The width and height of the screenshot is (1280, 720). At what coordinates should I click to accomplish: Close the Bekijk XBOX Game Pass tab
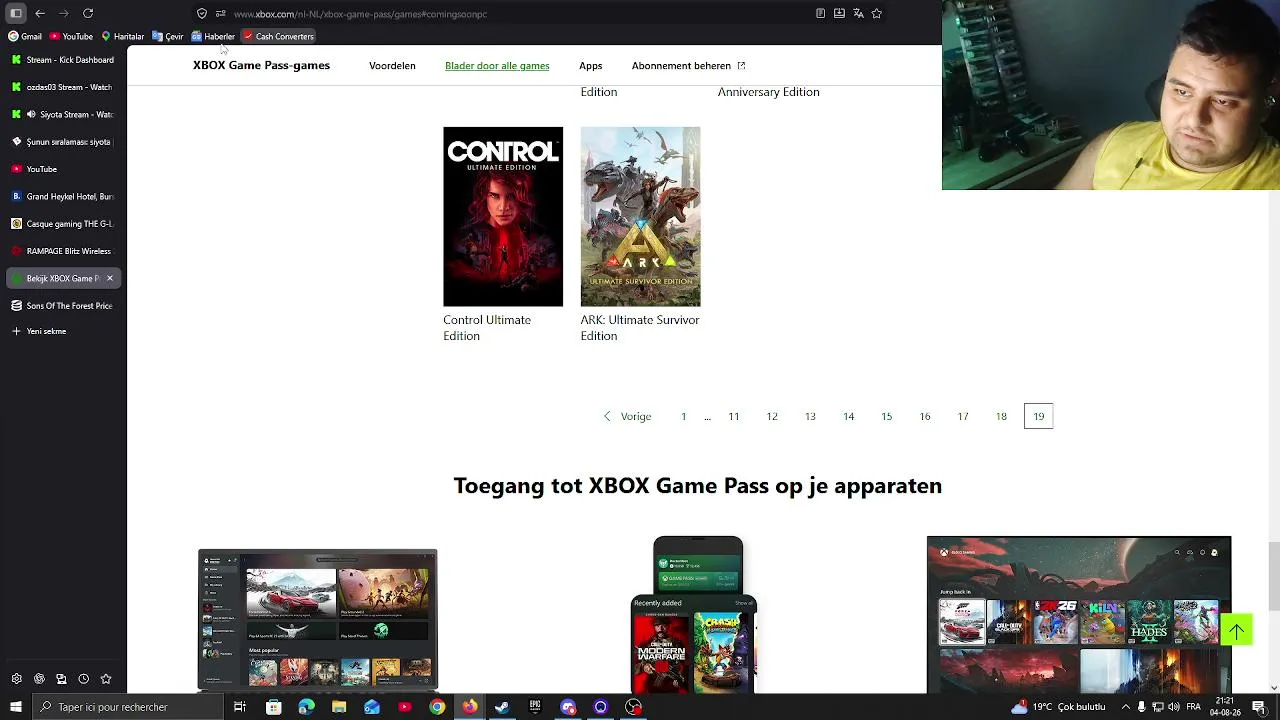pos(110,278)
